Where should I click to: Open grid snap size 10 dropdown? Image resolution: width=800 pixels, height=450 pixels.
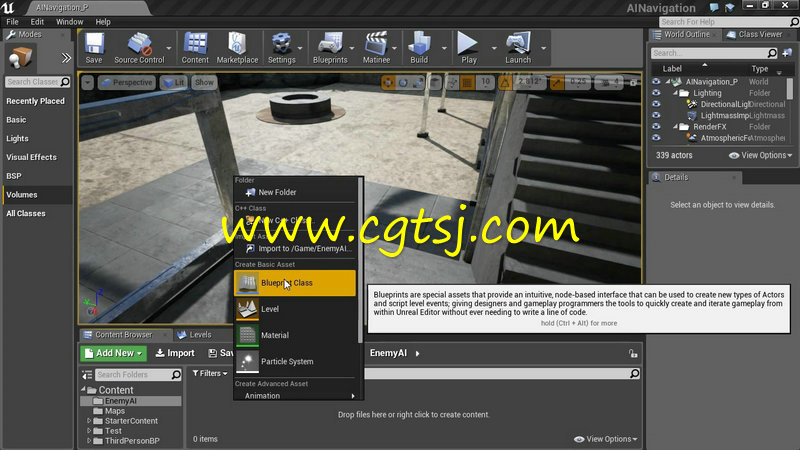tap(485, 83)
